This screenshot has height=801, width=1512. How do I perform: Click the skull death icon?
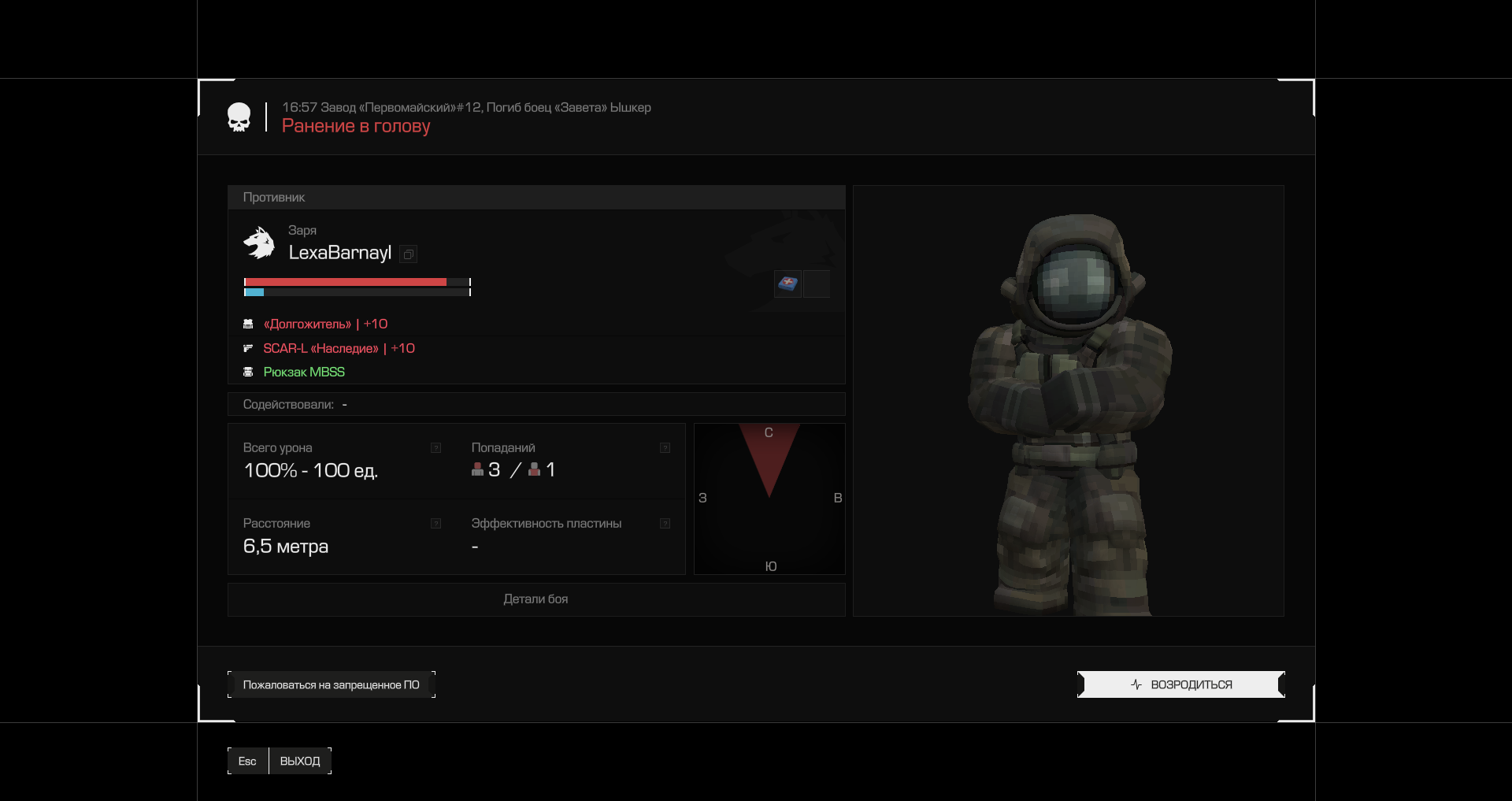pyautogui.click(x=239, y=117)
